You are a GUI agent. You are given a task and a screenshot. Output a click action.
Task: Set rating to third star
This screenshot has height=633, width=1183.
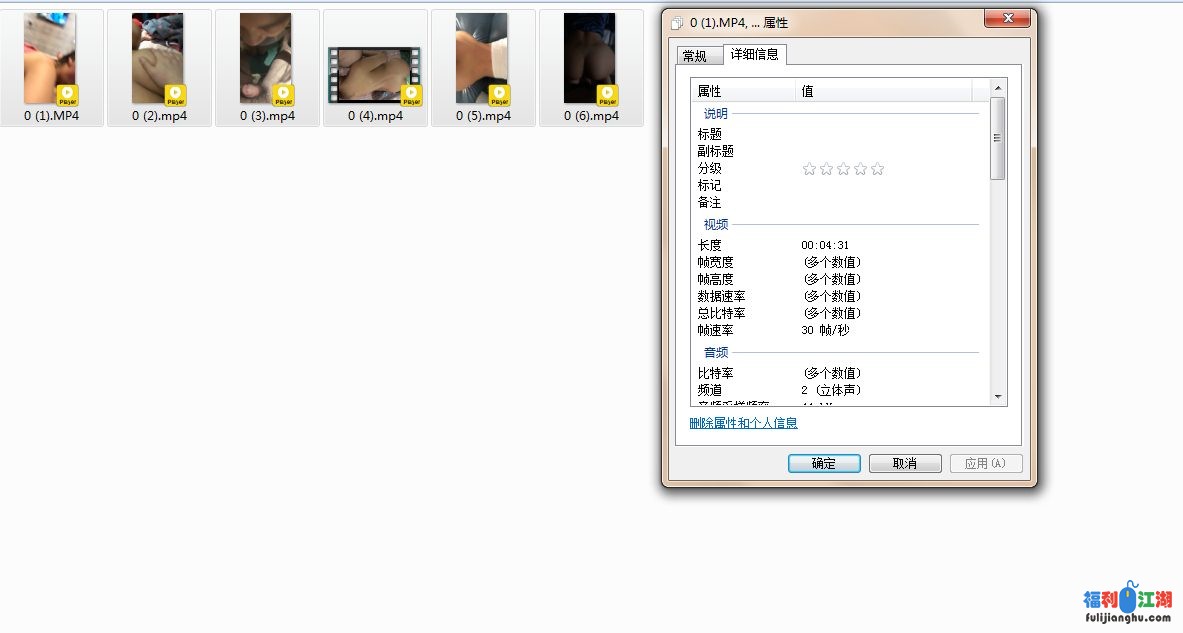click(843, 169)
